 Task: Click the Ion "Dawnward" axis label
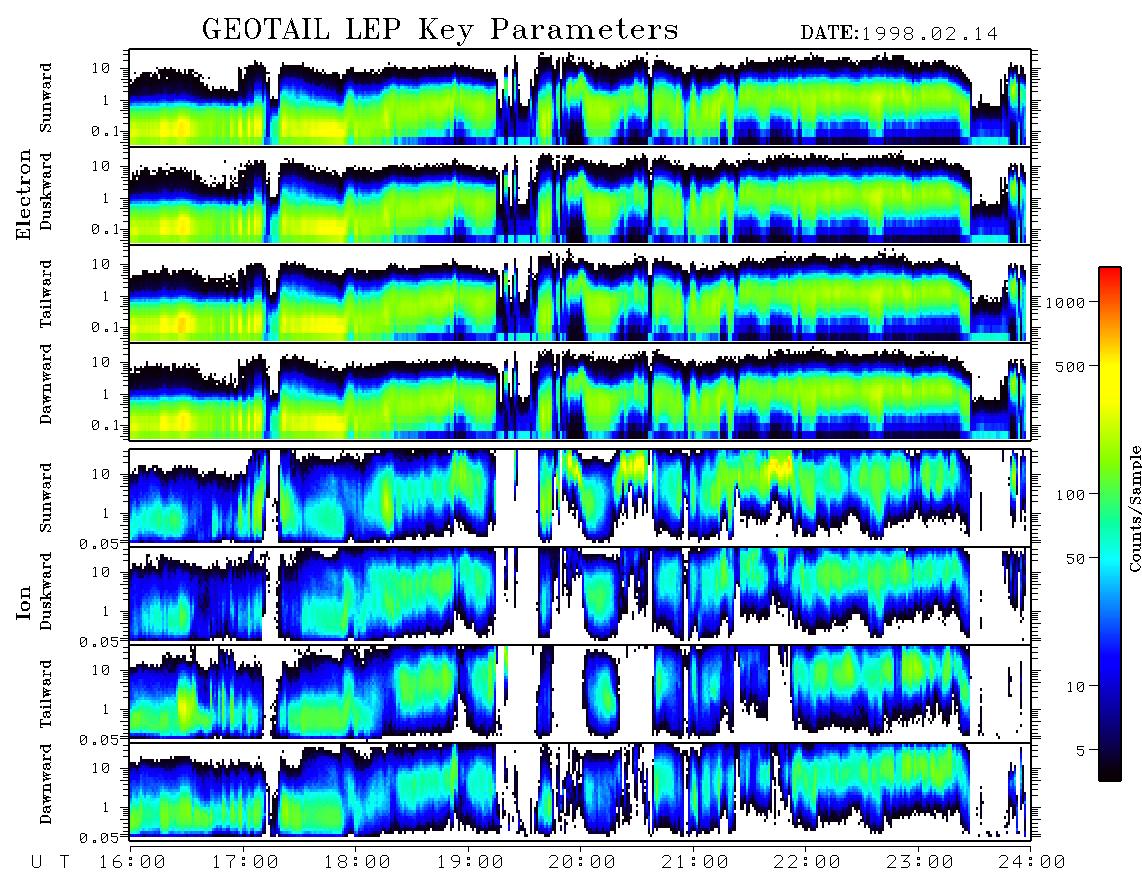46,784
